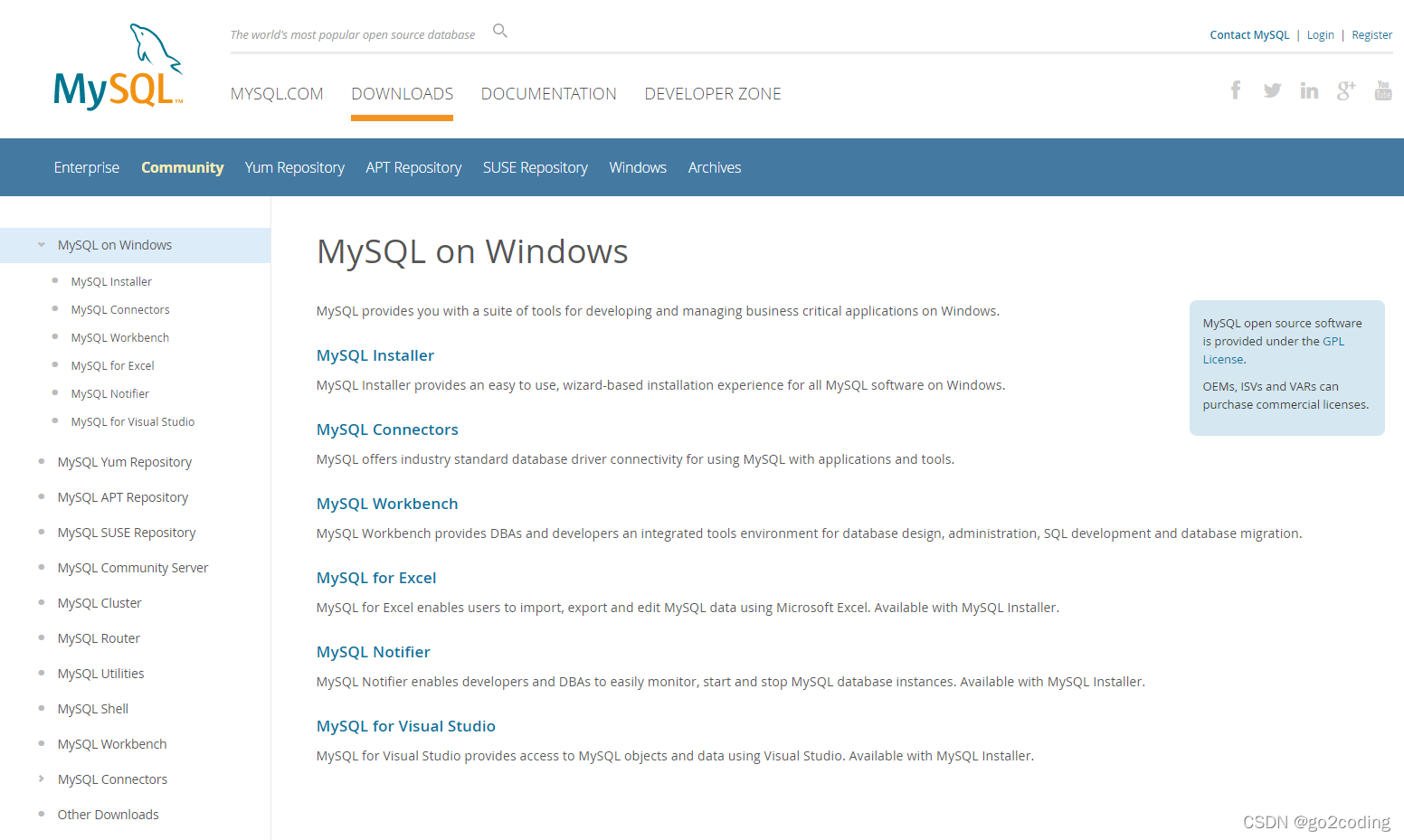Go to the MYSQL.COM top tab
This screenshot has width=1404, height=840.
point(277,94)
